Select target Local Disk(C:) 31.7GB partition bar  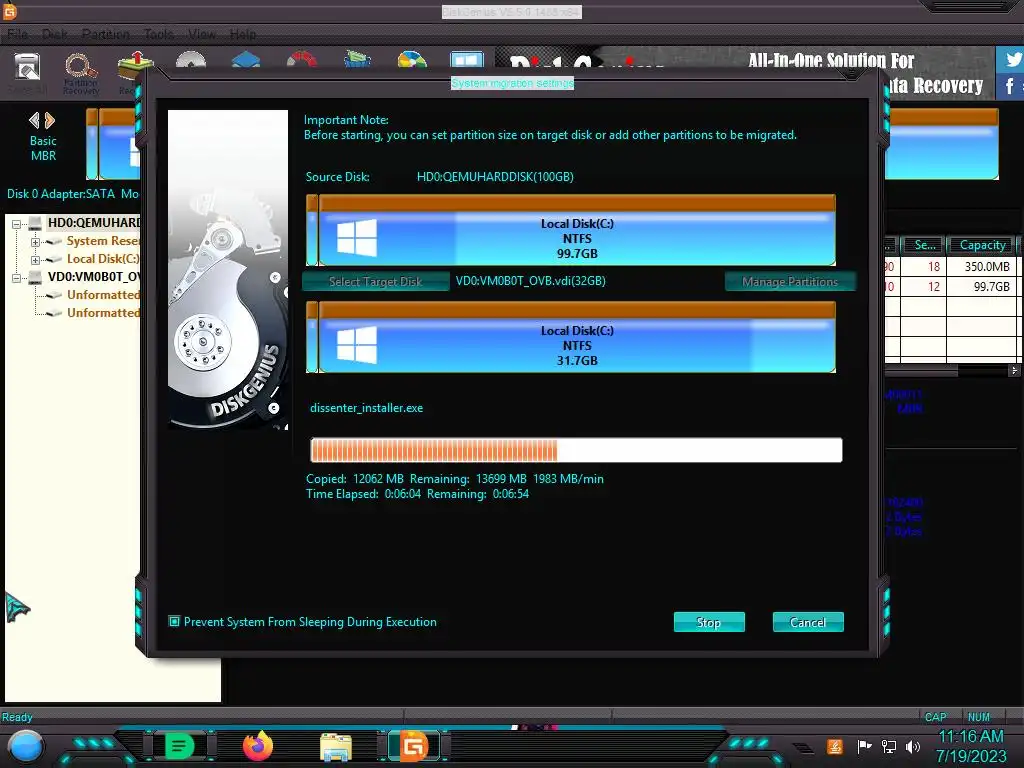click(577, 337)
